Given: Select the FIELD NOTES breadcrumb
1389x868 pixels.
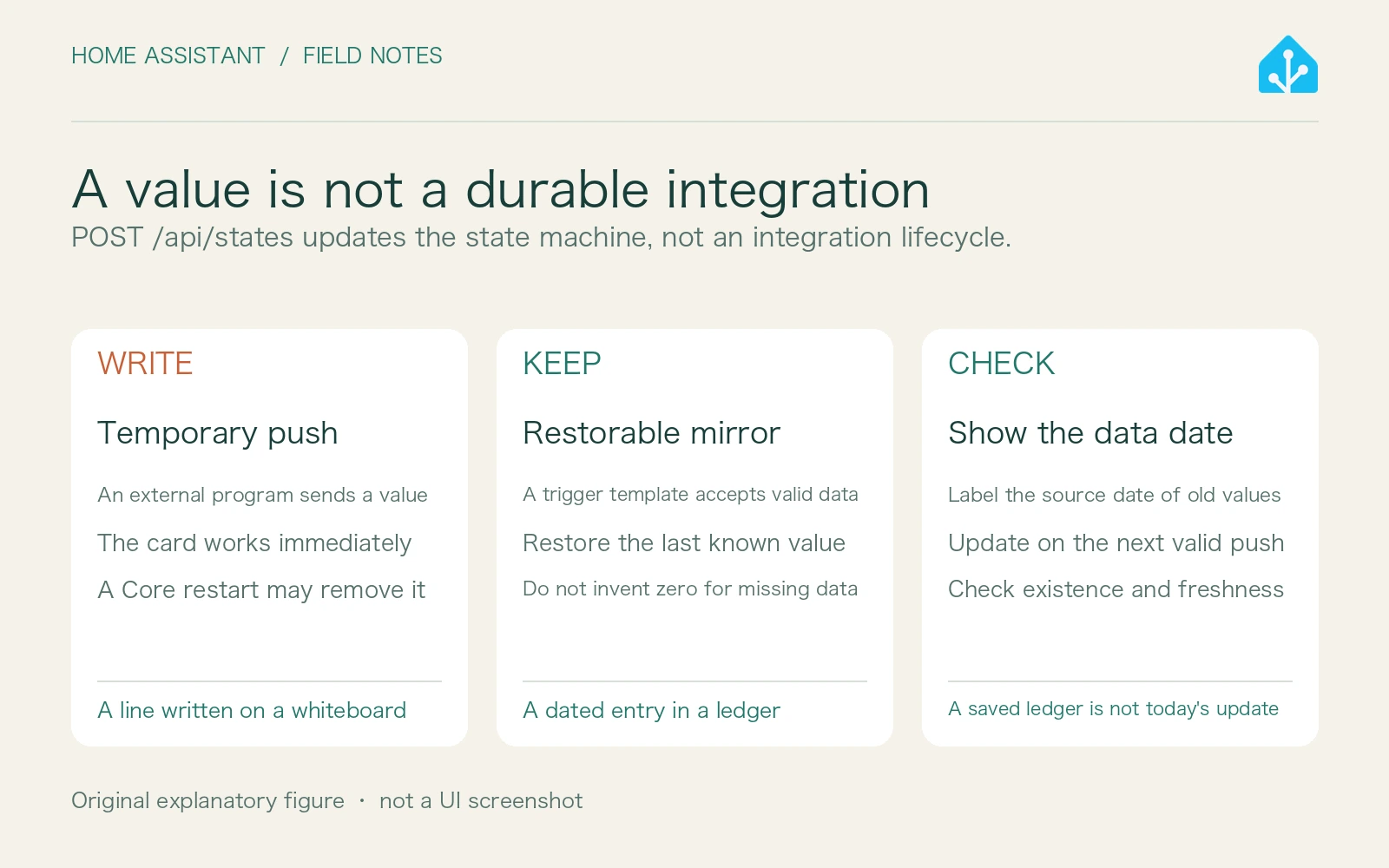Looking at the screenshot, I should click(x=372, y=56).
